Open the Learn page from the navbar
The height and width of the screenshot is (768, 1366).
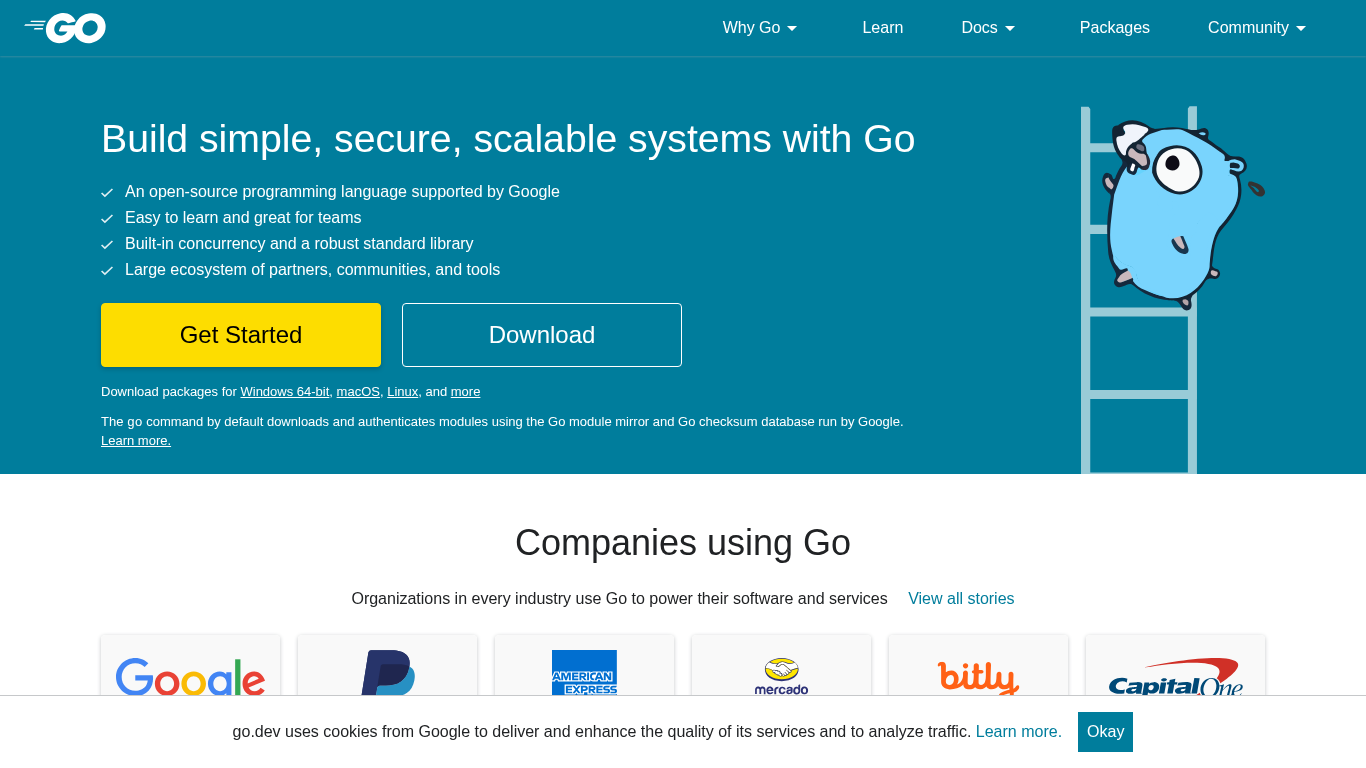[x=883, y=28]
